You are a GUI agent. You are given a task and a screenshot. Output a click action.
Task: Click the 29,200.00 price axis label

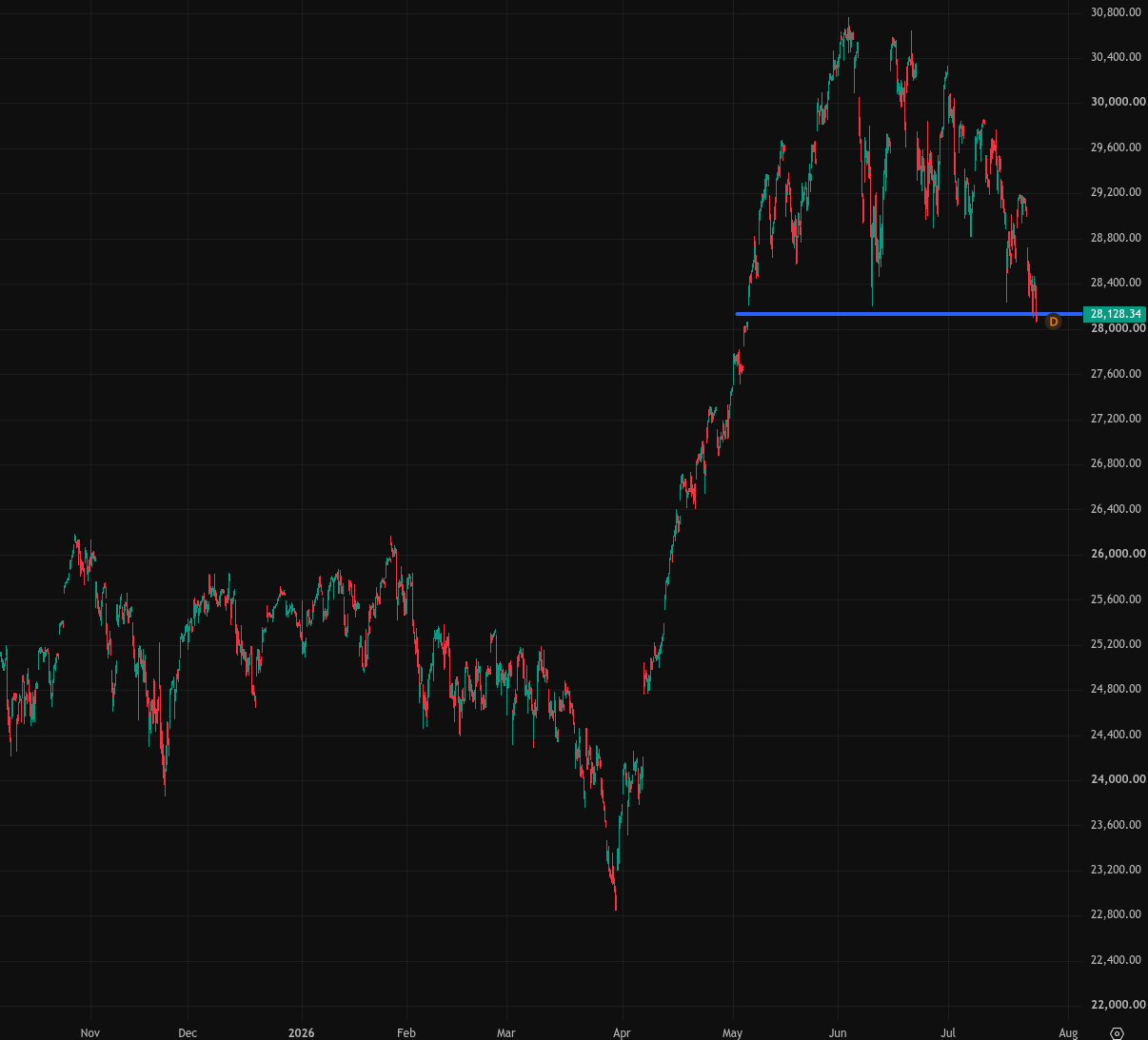tap(1116, 192)
